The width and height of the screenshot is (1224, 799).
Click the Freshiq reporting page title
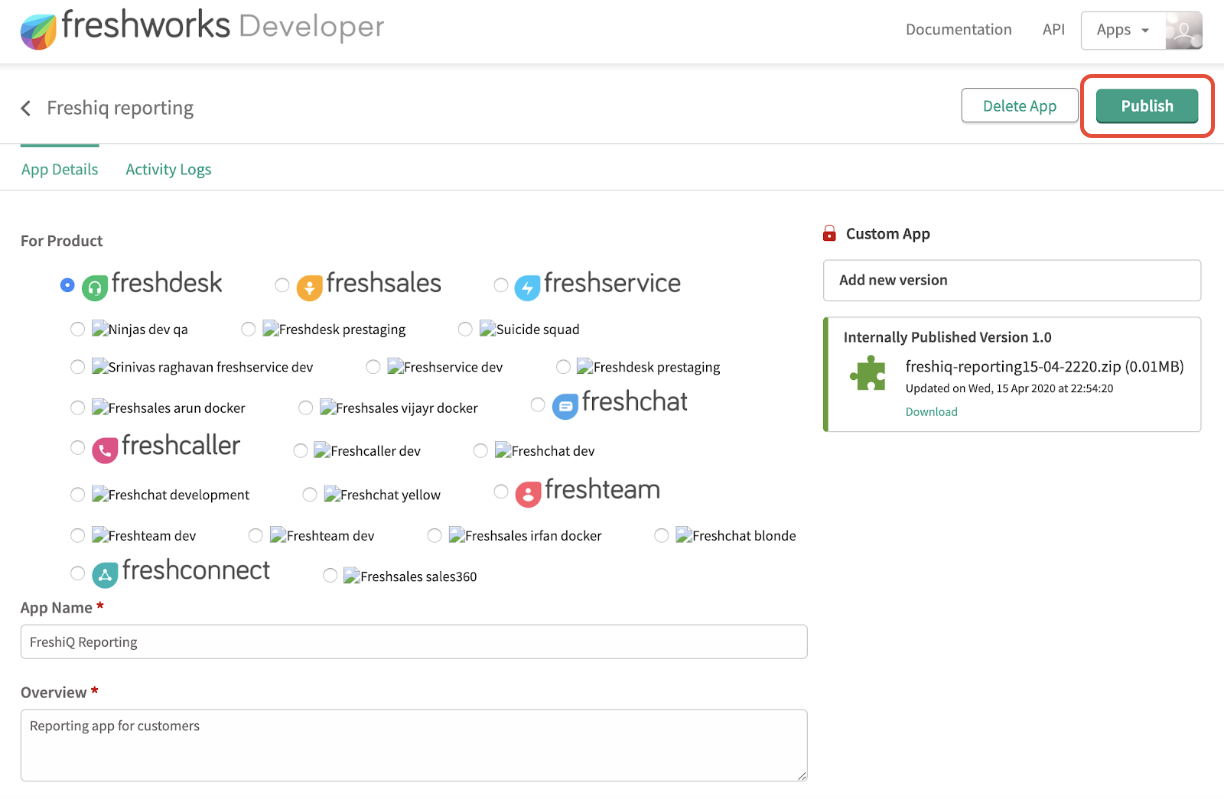(120, 108)
